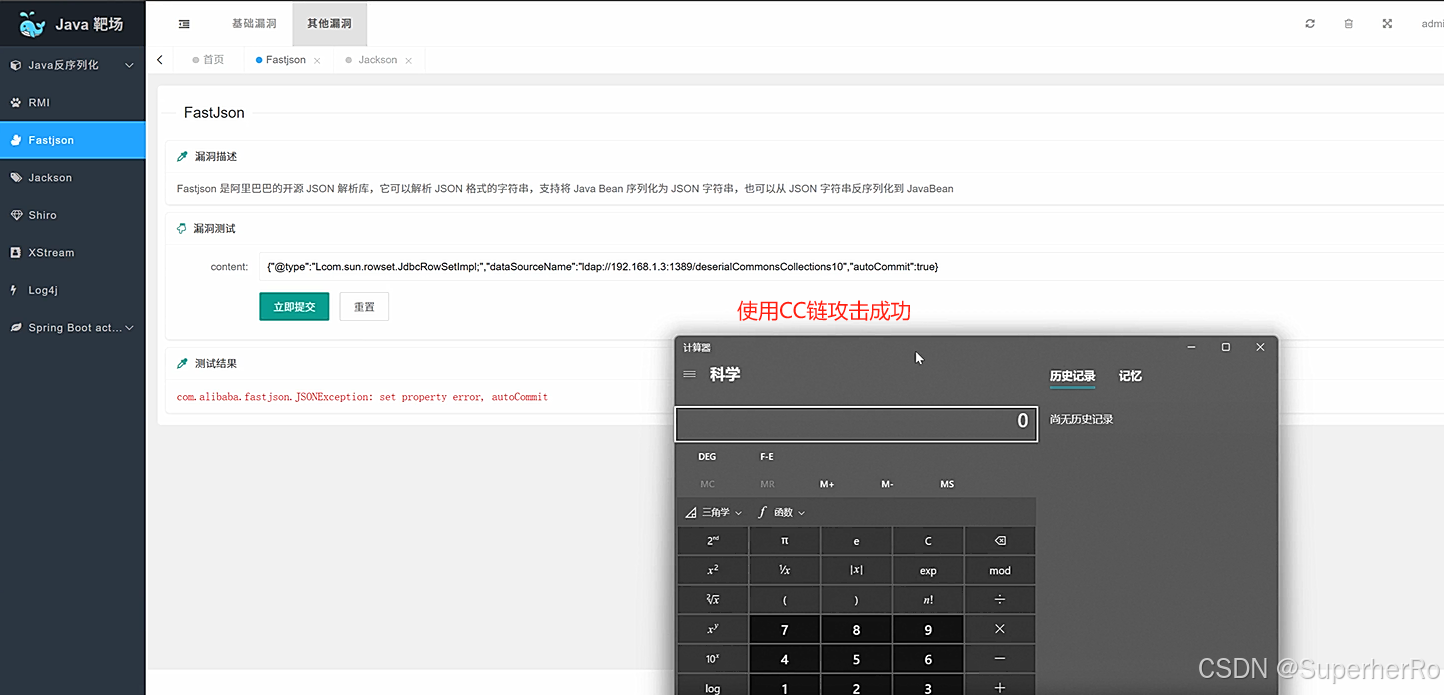Toggle calculator F-E notation

pyautogui.click(x=767, y=457)
